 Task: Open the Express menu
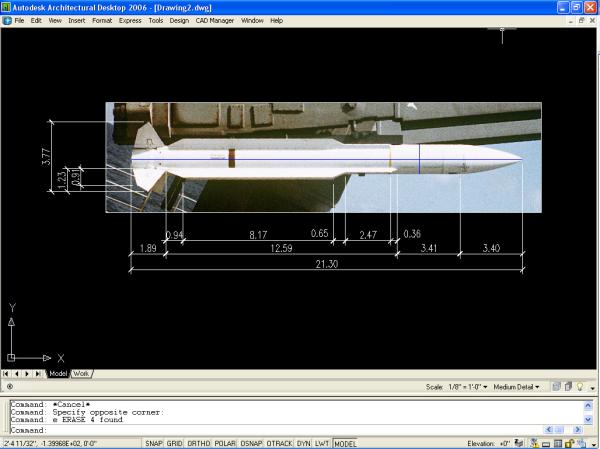(130, 20)
